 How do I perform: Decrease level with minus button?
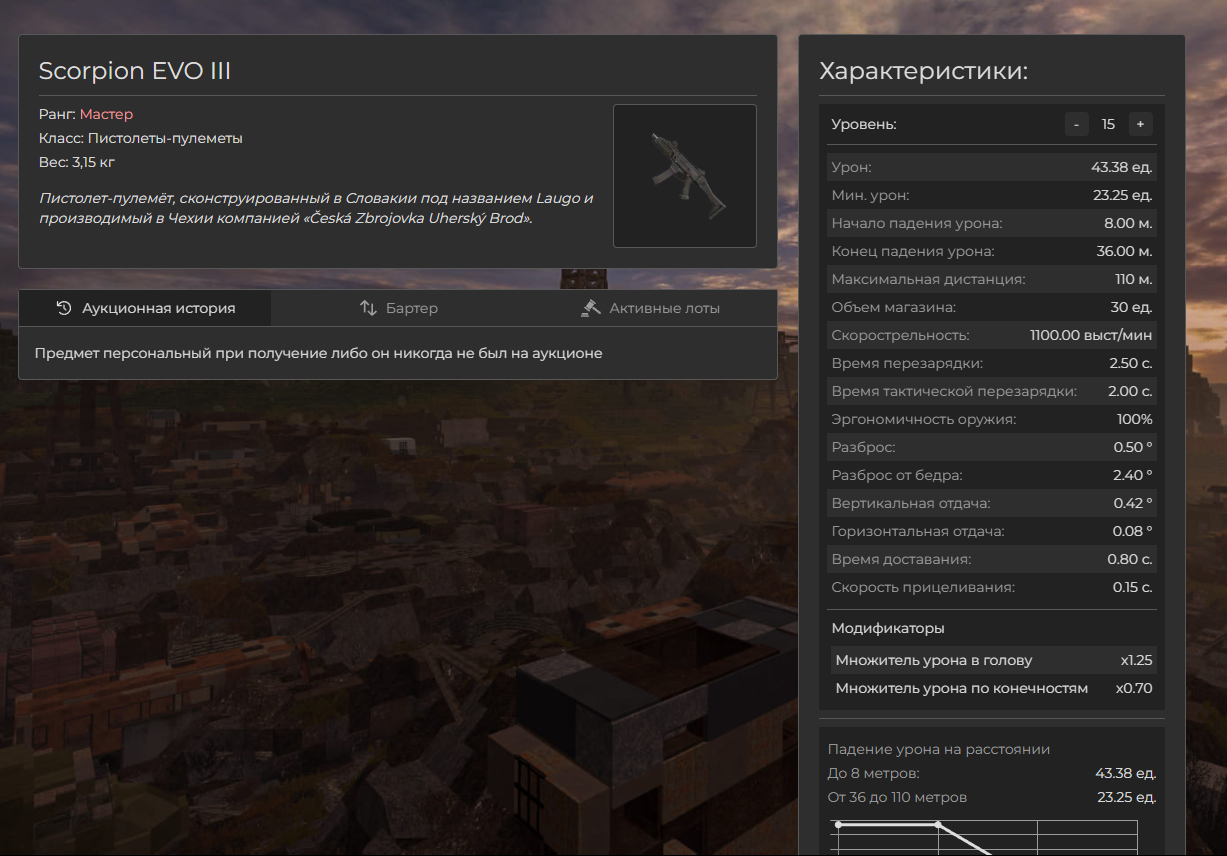click(x=1076, y=124)
